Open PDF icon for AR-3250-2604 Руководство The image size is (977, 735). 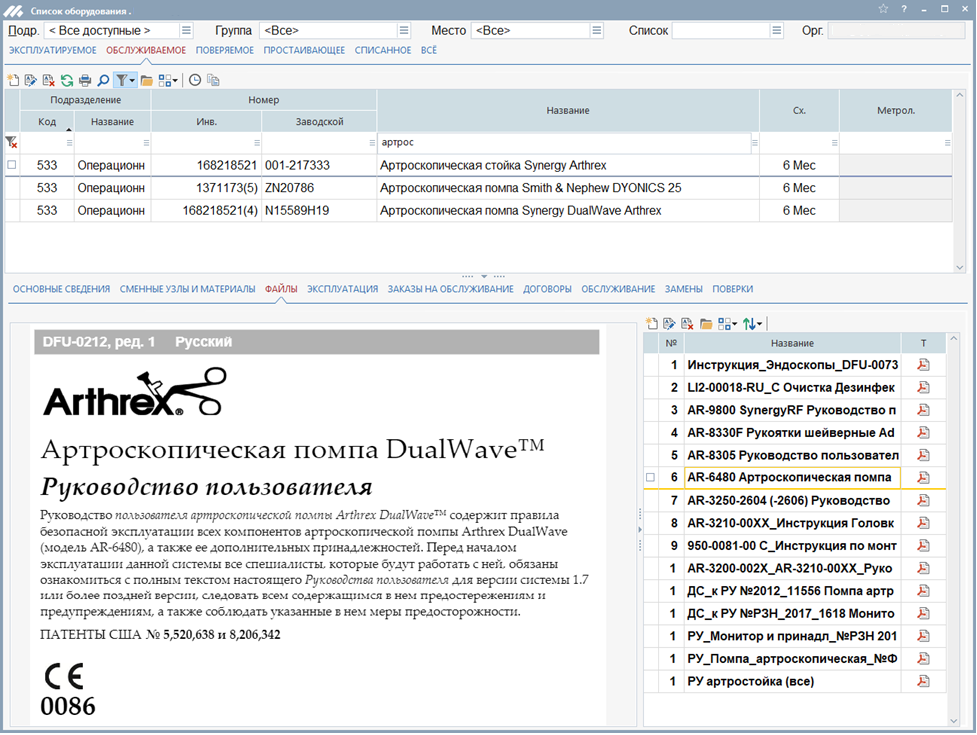923,501
